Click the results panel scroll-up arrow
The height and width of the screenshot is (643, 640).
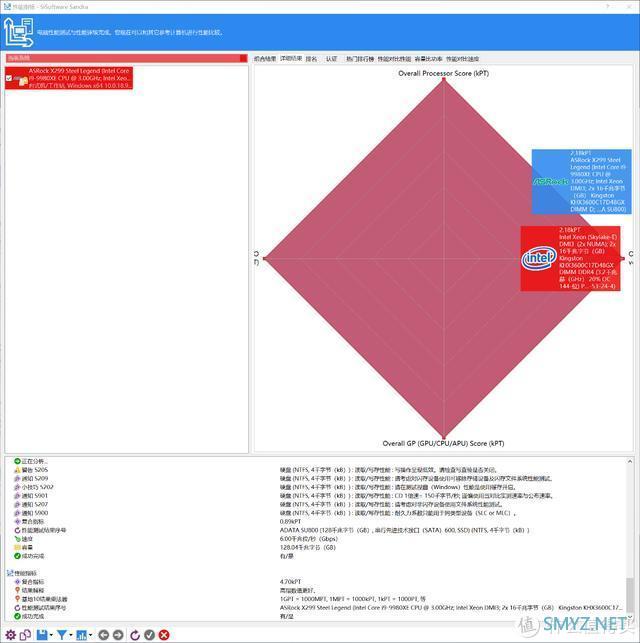[x=630, y=462]
